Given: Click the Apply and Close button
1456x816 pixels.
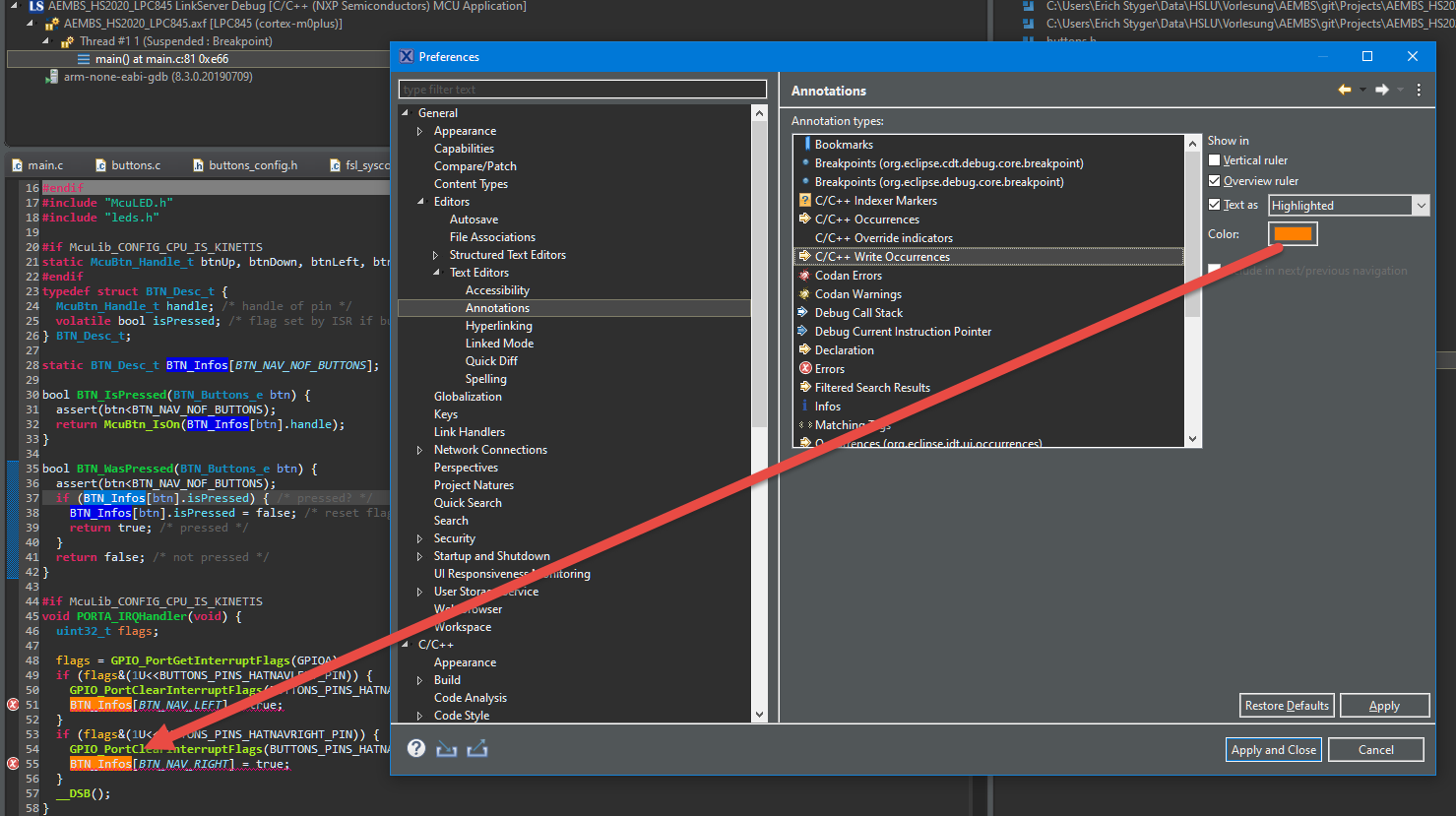Looking at the screenshot, I should (1273, 750).
